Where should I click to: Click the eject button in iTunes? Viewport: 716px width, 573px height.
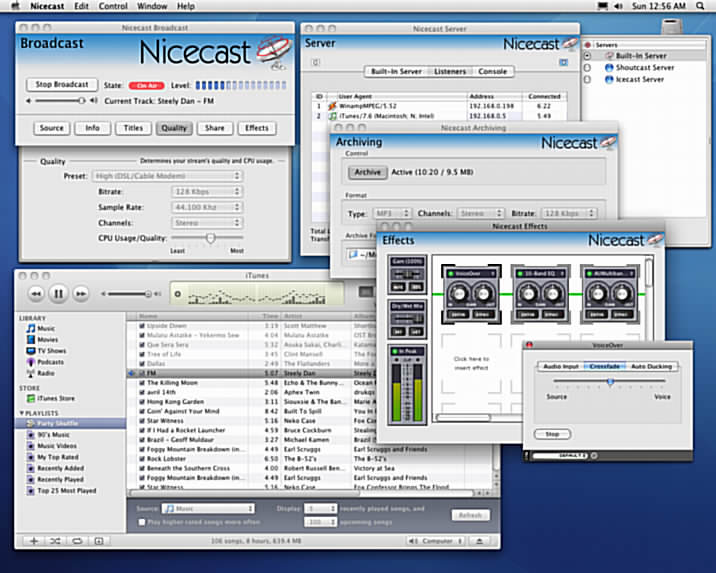pos(479,541)
